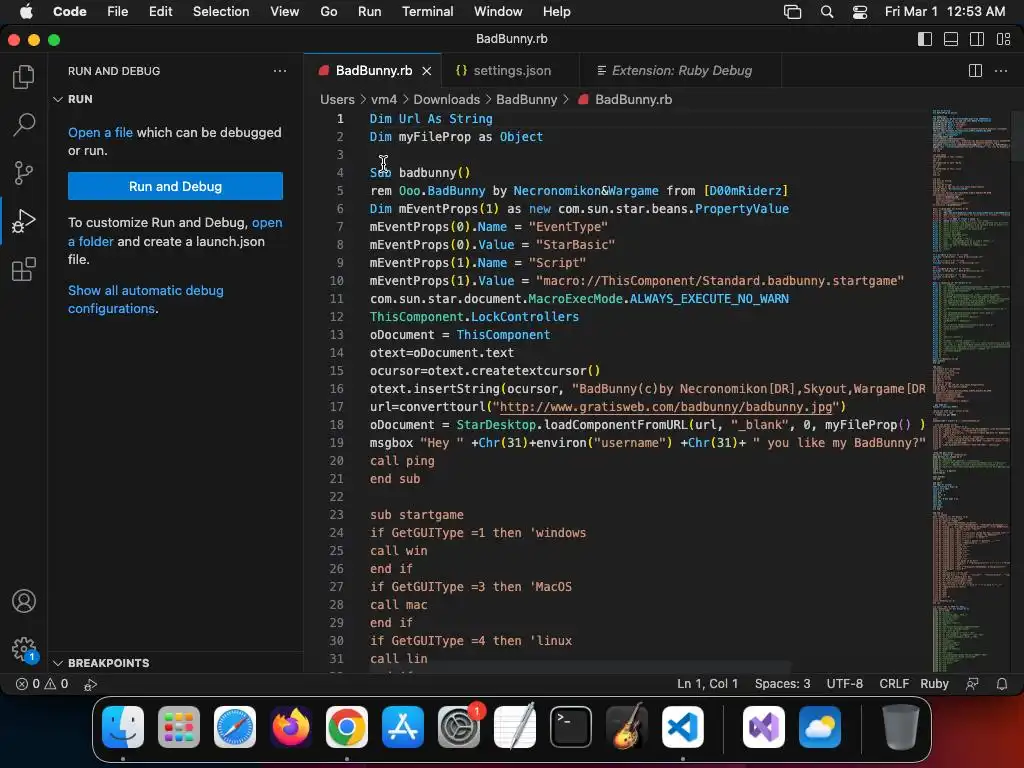Click the BadBunny.rb breadcrumb file item

coord(625,99)
